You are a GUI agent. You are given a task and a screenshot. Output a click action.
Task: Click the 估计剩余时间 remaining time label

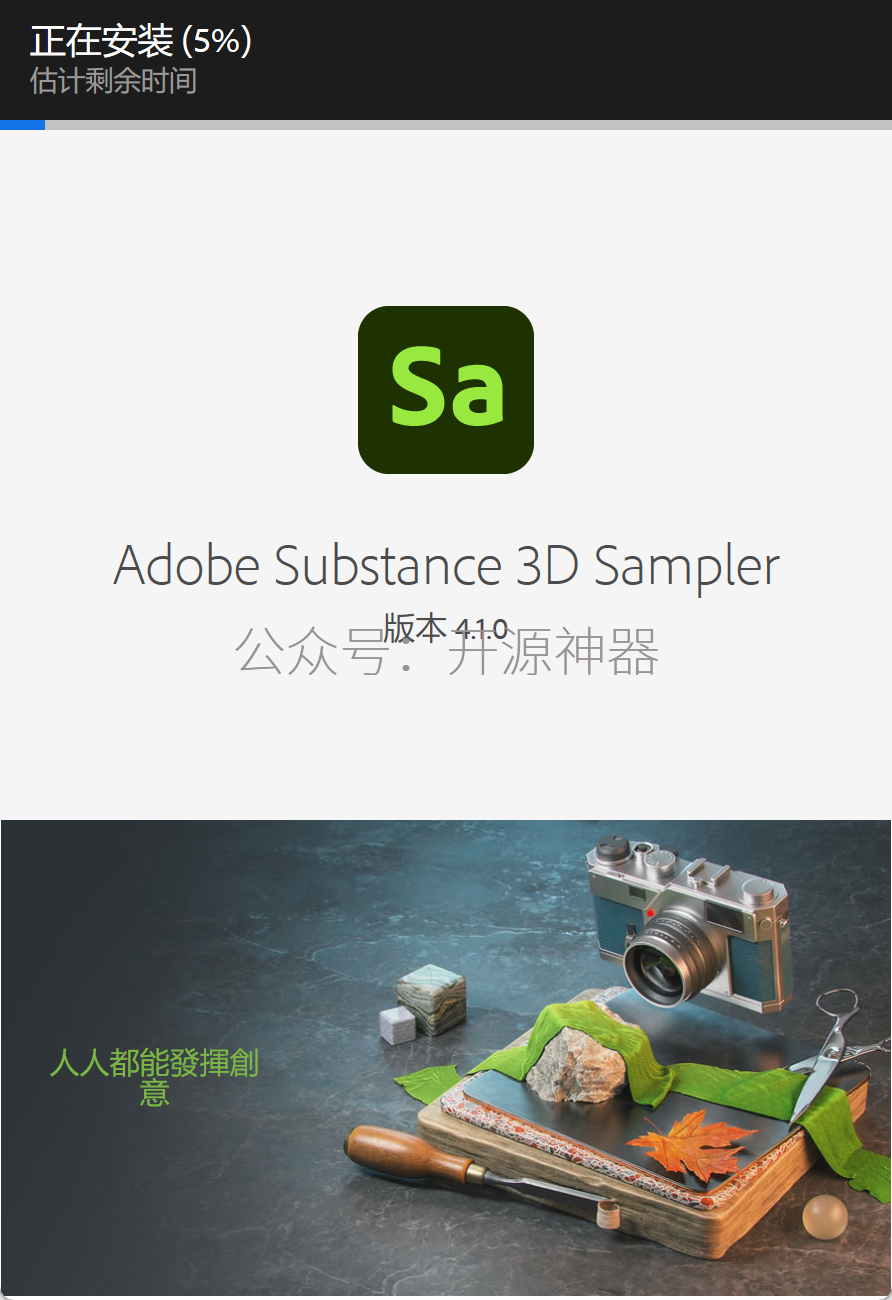pos(113,80)
